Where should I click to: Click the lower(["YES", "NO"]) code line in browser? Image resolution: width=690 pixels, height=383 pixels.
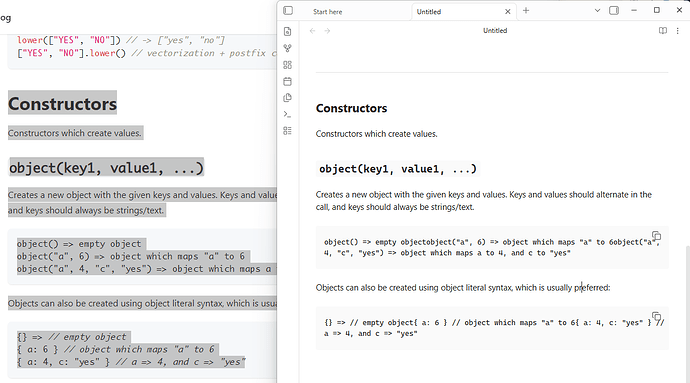[121, 40]
